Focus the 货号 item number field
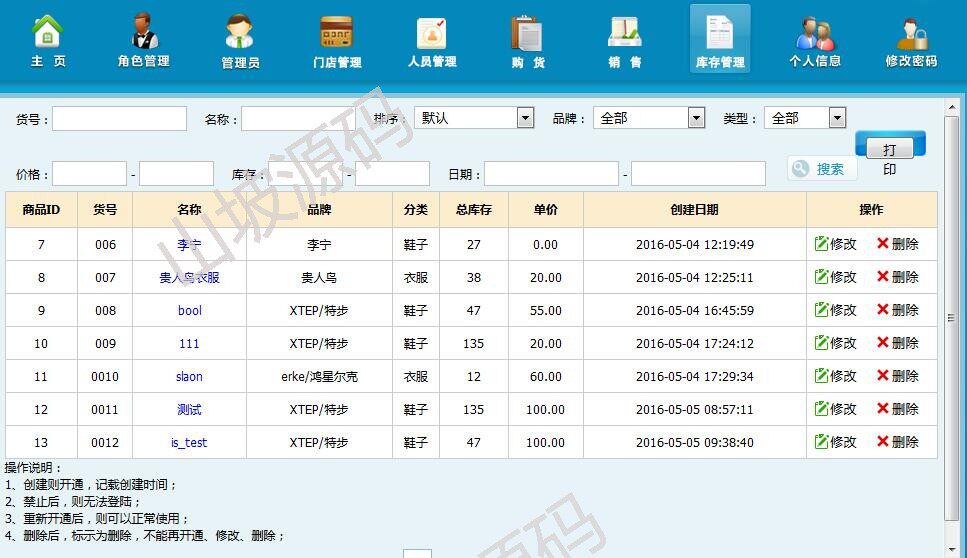The image size is (967, 558). (x=120, y=118)
